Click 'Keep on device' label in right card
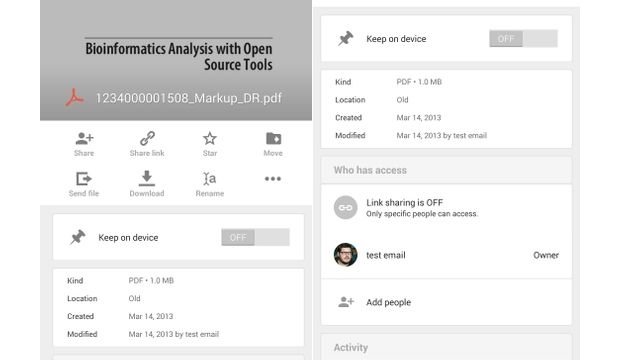This screenshot has height=360, width=639. [x=396, y=39]
